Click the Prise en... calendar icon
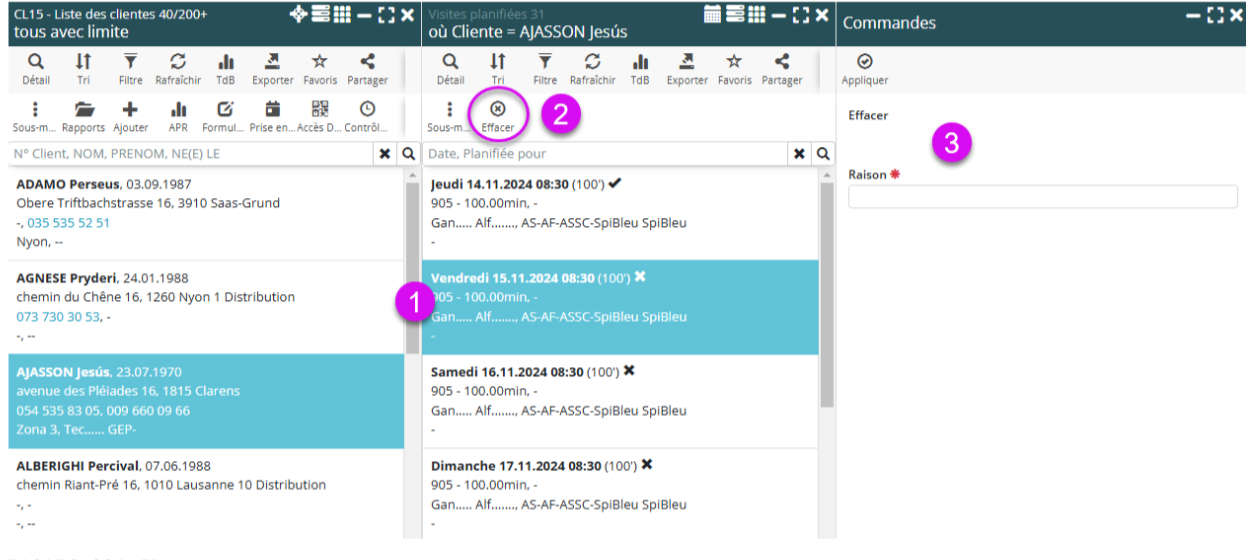The width and height of the screenshot is (1246, 560). (272, 116)
